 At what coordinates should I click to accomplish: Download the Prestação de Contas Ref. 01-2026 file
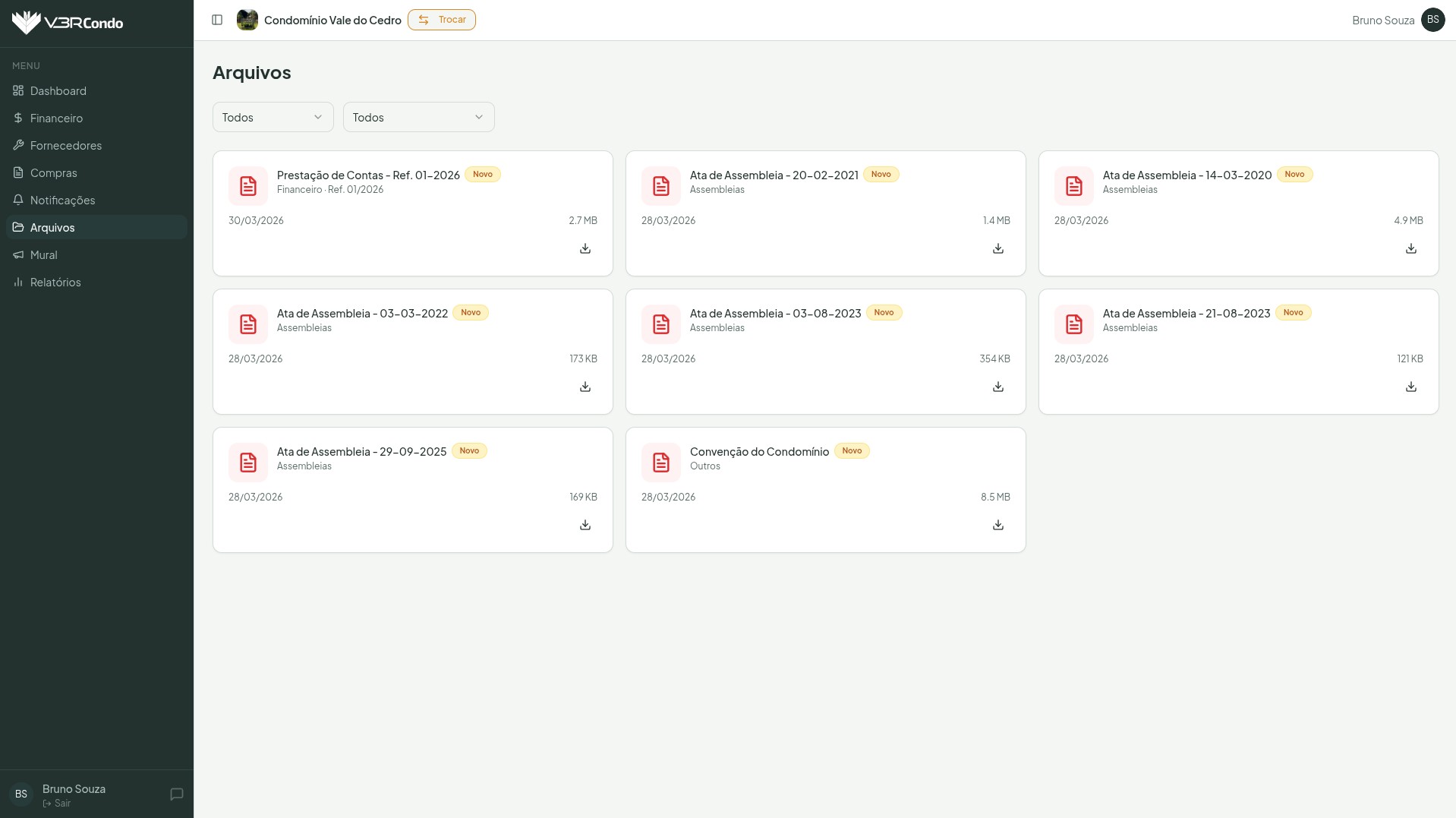pyautogui.click(x=585, y=248)
